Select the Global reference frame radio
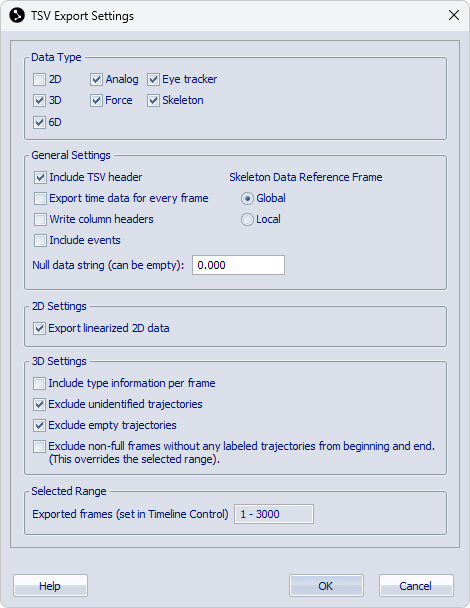Viewport: 470px width, 608px height. click(x=247, y=199)
